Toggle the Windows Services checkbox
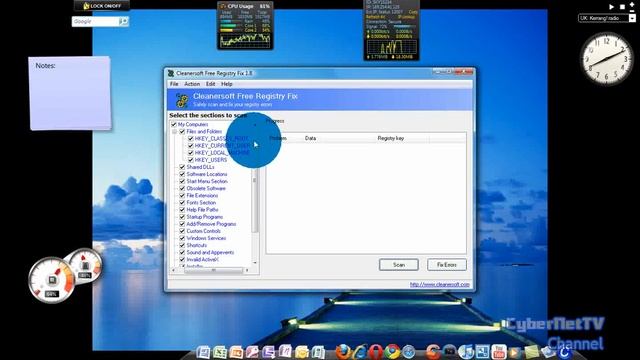The height and width of the screenshot is (360, 640). 182,238
